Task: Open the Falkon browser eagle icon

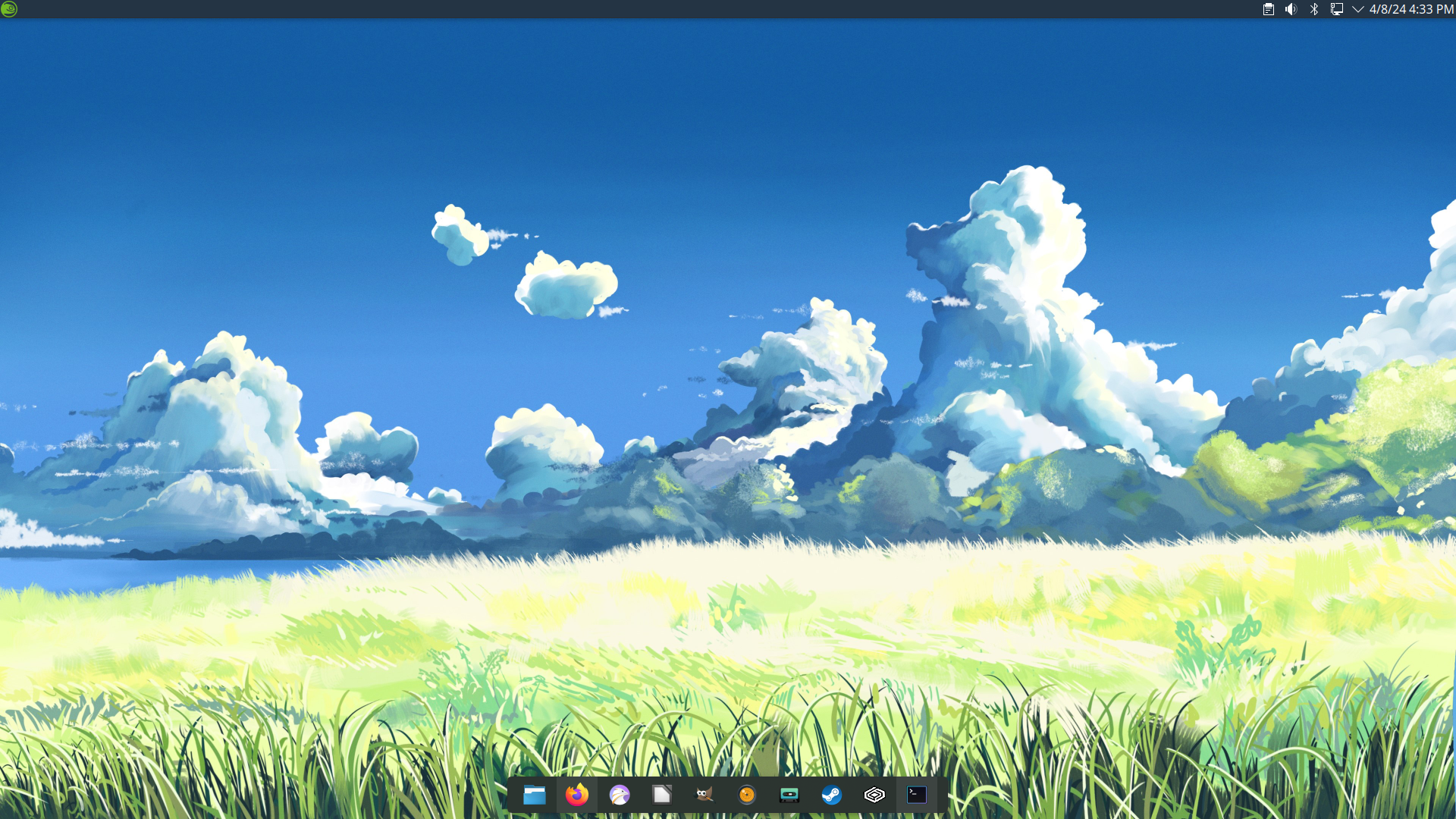Action: 620,795
